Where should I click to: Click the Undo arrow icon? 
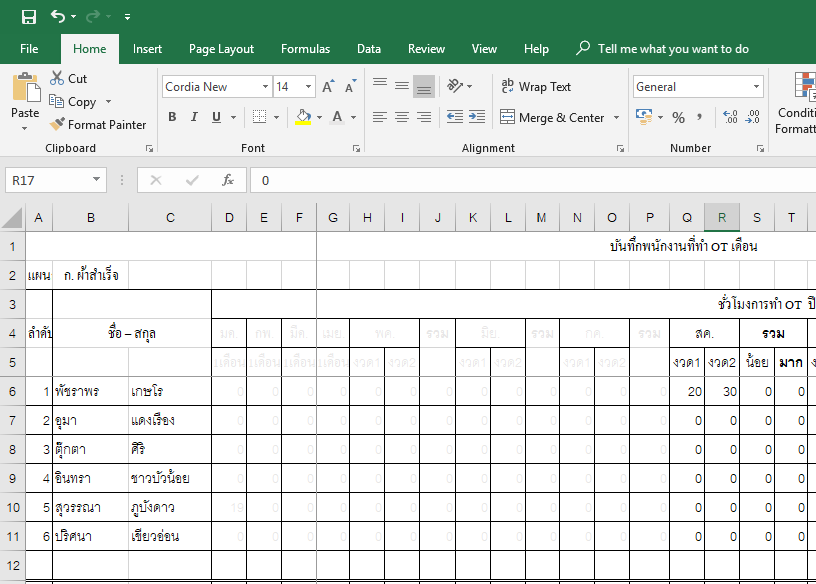58,17
